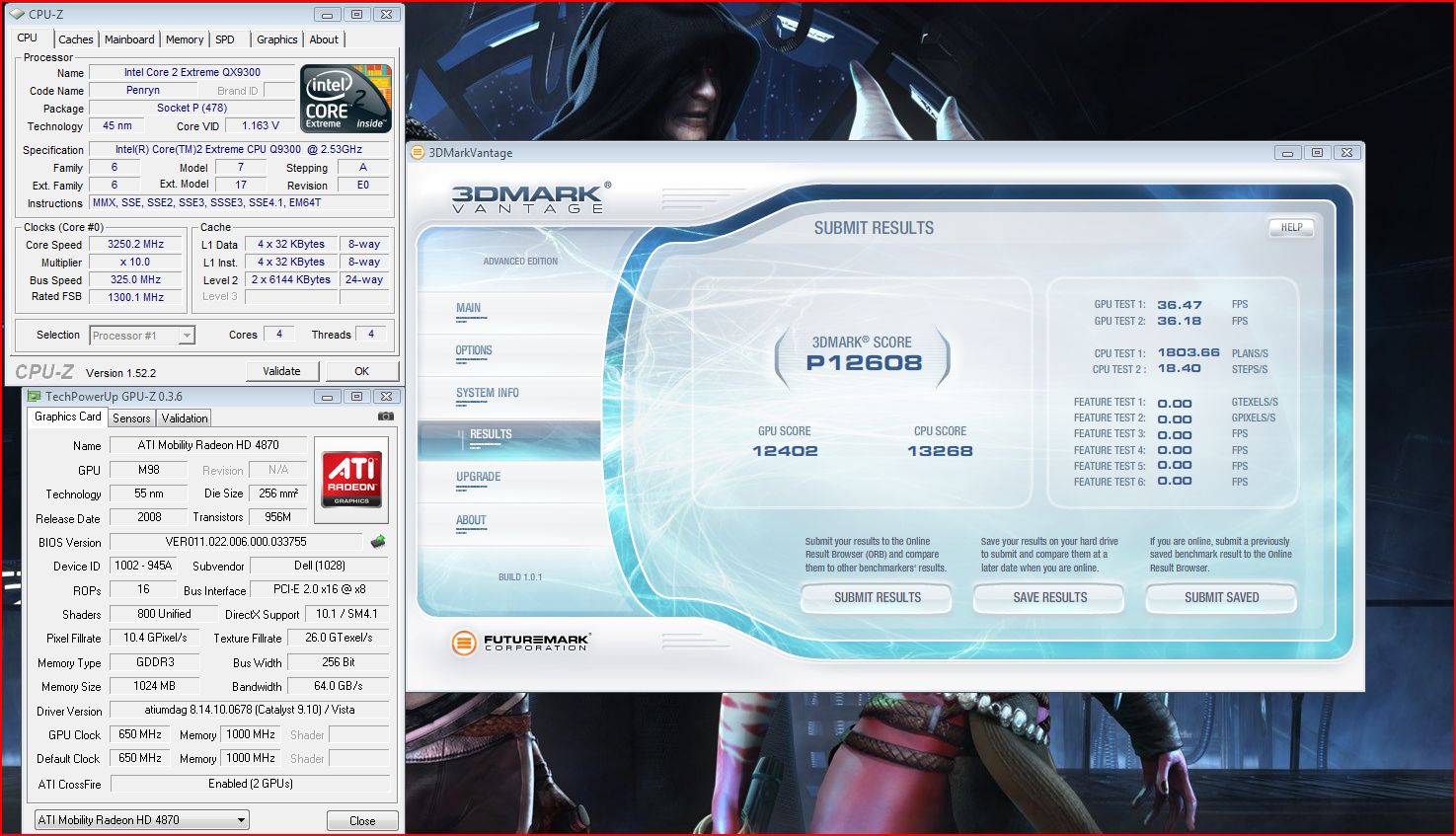This screenshot has height=836, width=1456.
Task: Click the P12608 3DMark score
Action: (864, 363)
